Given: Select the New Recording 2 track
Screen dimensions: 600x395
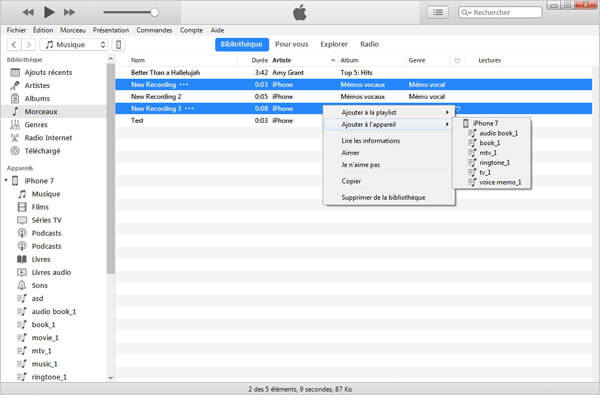Looking at the screenshot, I should pos(354,96).
